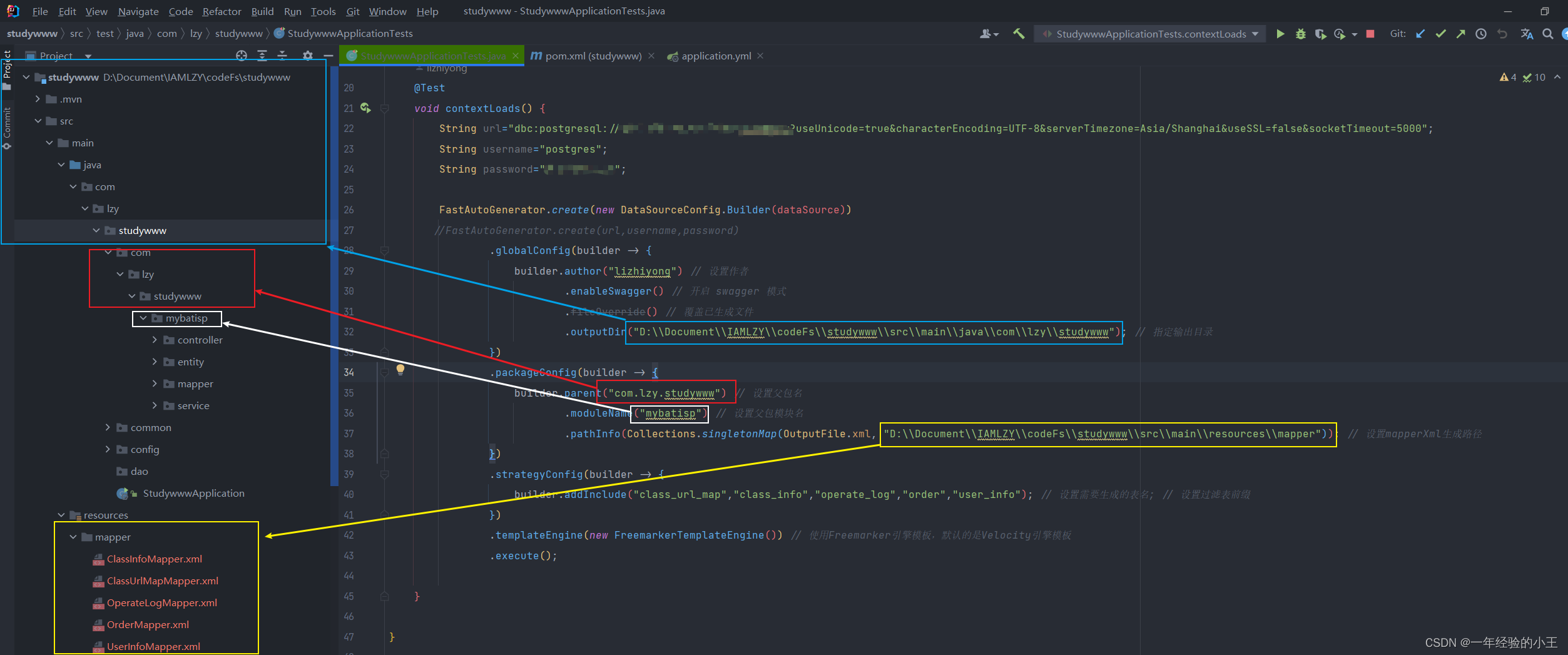1568x655 pixels.
Task: Expand the config package
Action: pos(108,449)
